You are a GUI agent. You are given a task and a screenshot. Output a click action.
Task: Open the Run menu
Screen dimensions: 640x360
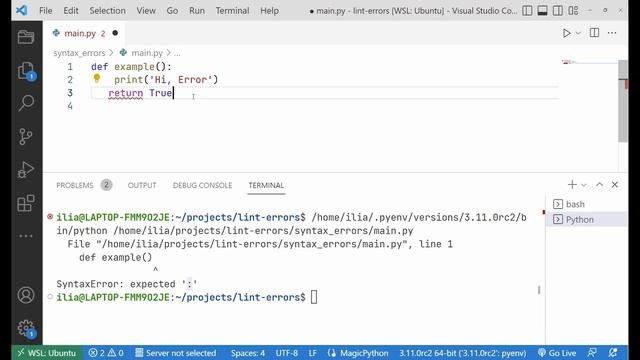(197, 11)
